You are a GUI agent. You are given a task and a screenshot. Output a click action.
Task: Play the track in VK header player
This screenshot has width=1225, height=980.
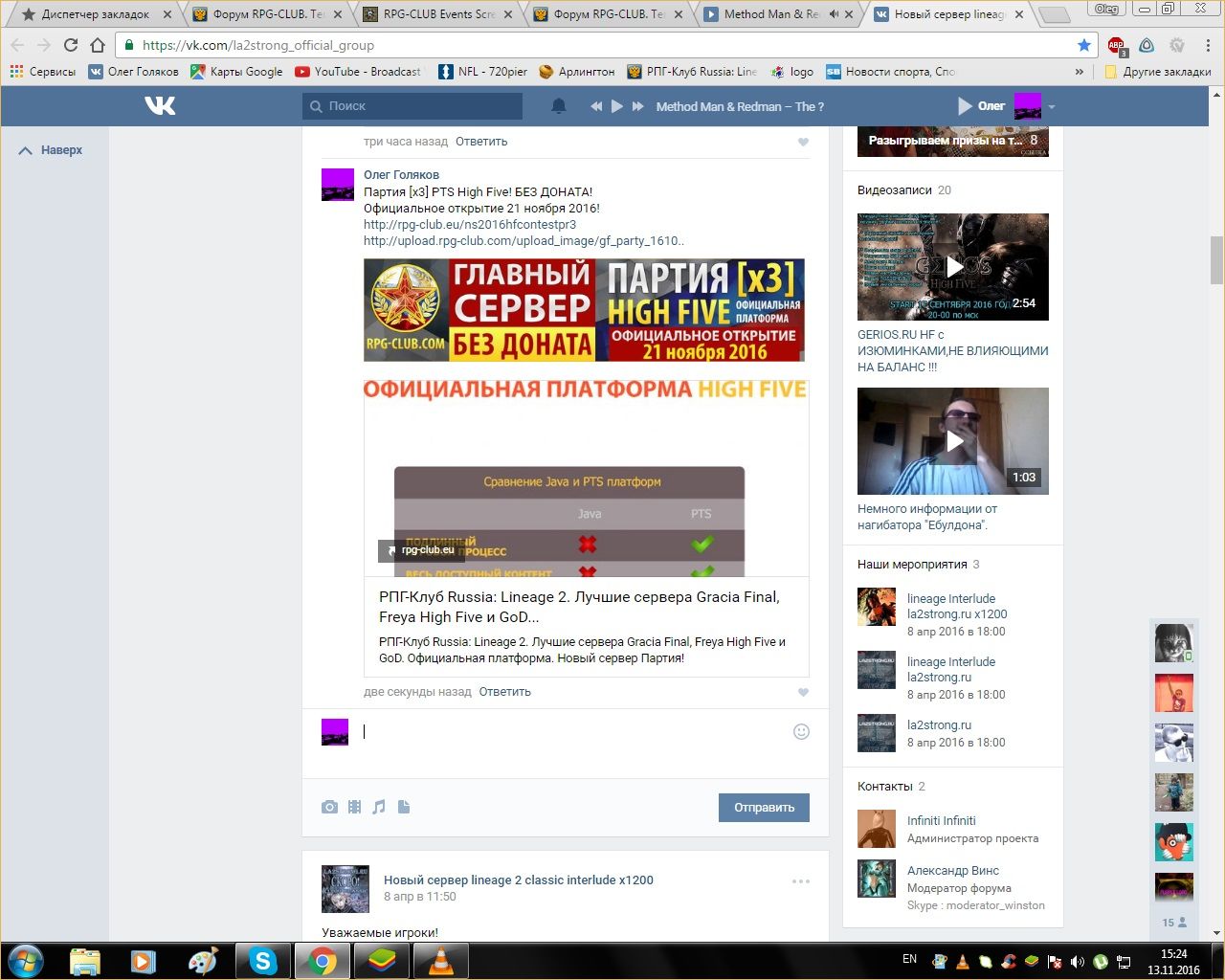click(x=617, y=106)
